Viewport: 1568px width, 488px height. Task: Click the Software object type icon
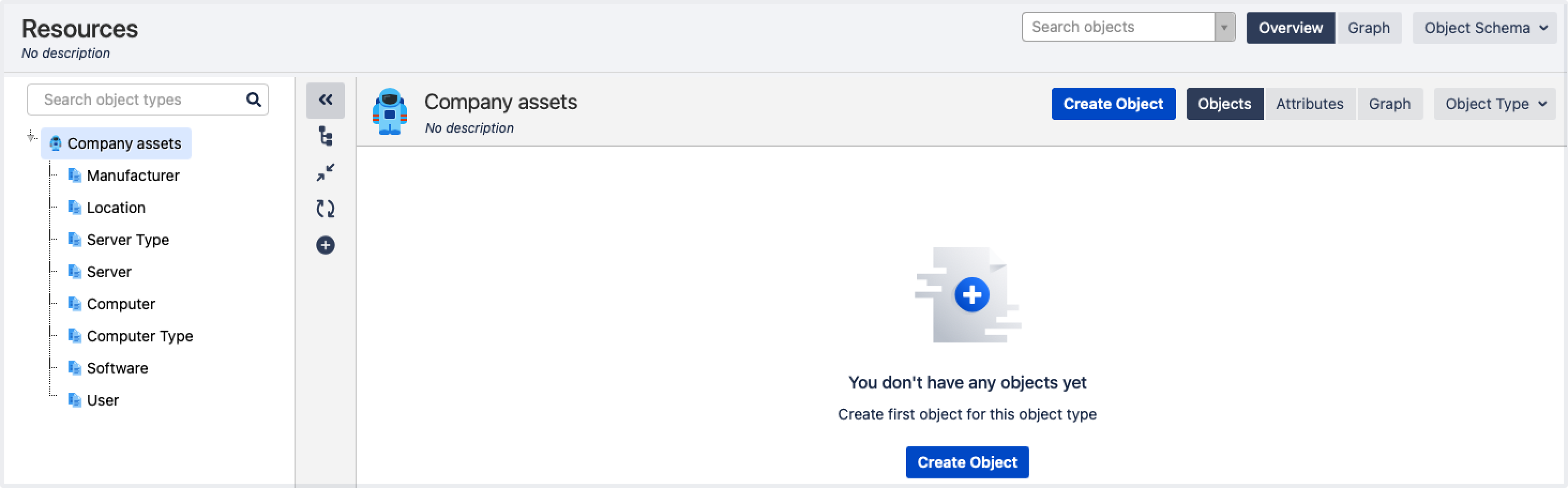pyautogui.click(x=76, y=368)
